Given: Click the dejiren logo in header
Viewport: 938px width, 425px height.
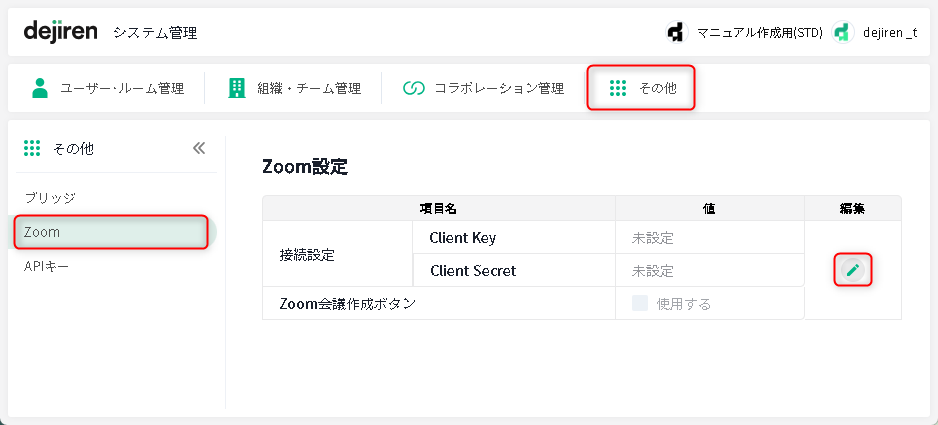Looking at the screenshot, I should [x=60, y=31].
